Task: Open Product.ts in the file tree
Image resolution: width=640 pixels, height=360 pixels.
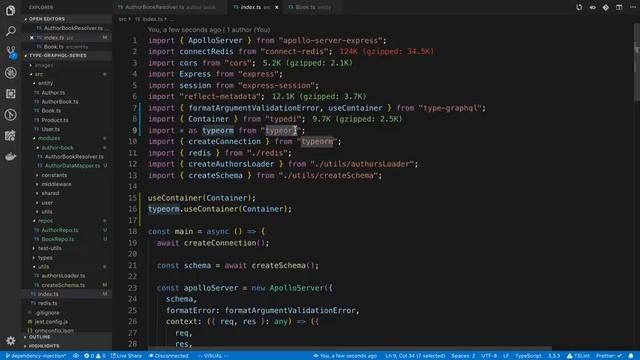Action: [x=66, y=120]
